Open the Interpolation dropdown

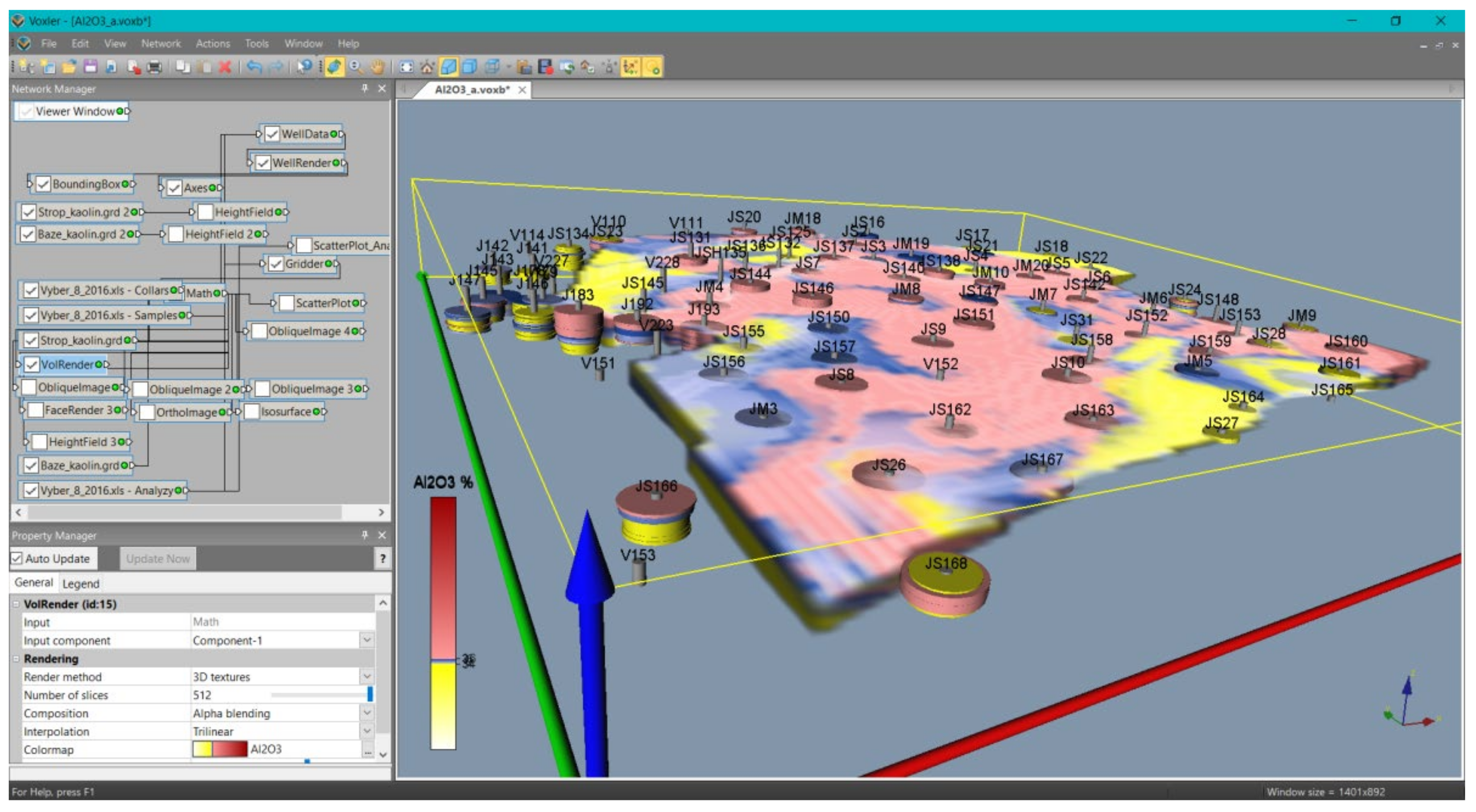pyautogui.click(x=367, y=731)
